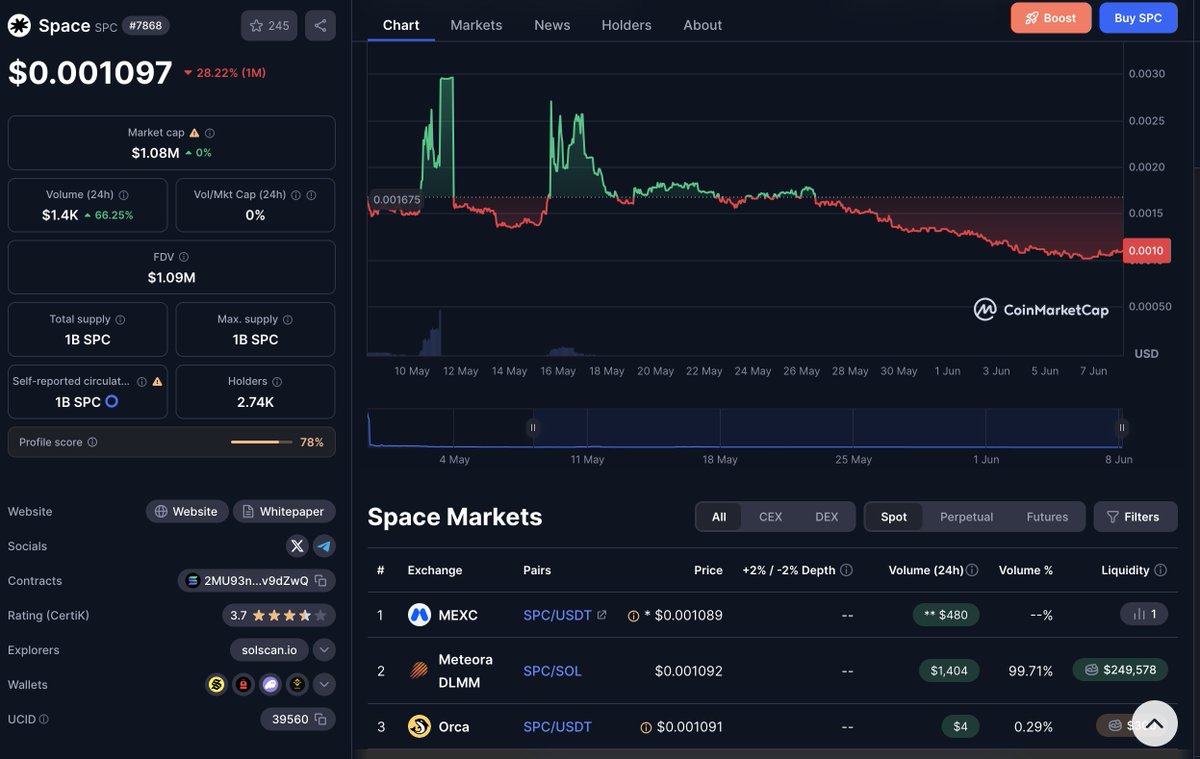The width and height of the screenshot is (1200, 759).
Task: Click the Holders info icon
Action: pyautogui.click(x=277, y=381)
